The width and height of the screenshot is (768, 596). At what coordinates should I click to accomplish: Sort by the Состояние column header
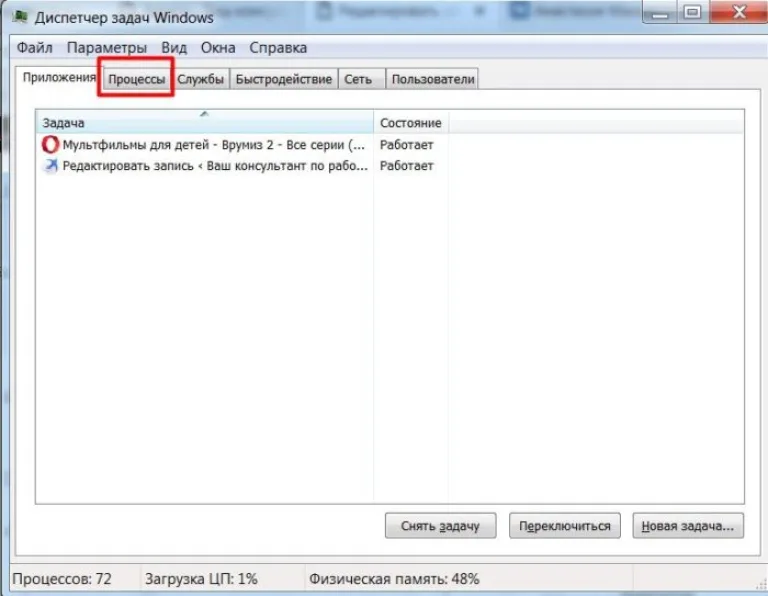411,122
